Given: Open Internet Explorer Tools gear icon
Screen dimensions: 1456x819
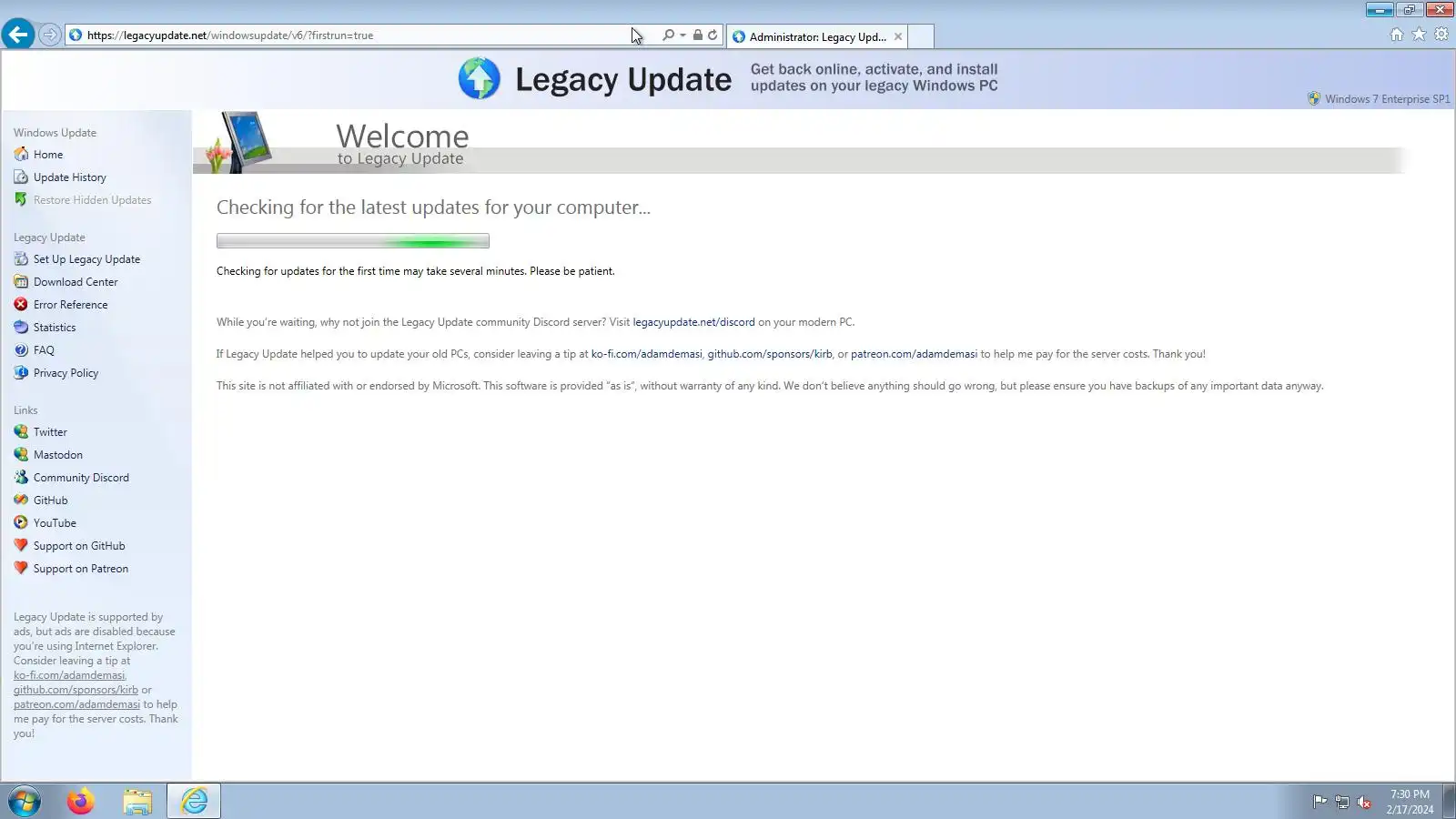Looking at the screenshot, I should pyautogui.click(x=1441, y=35).
